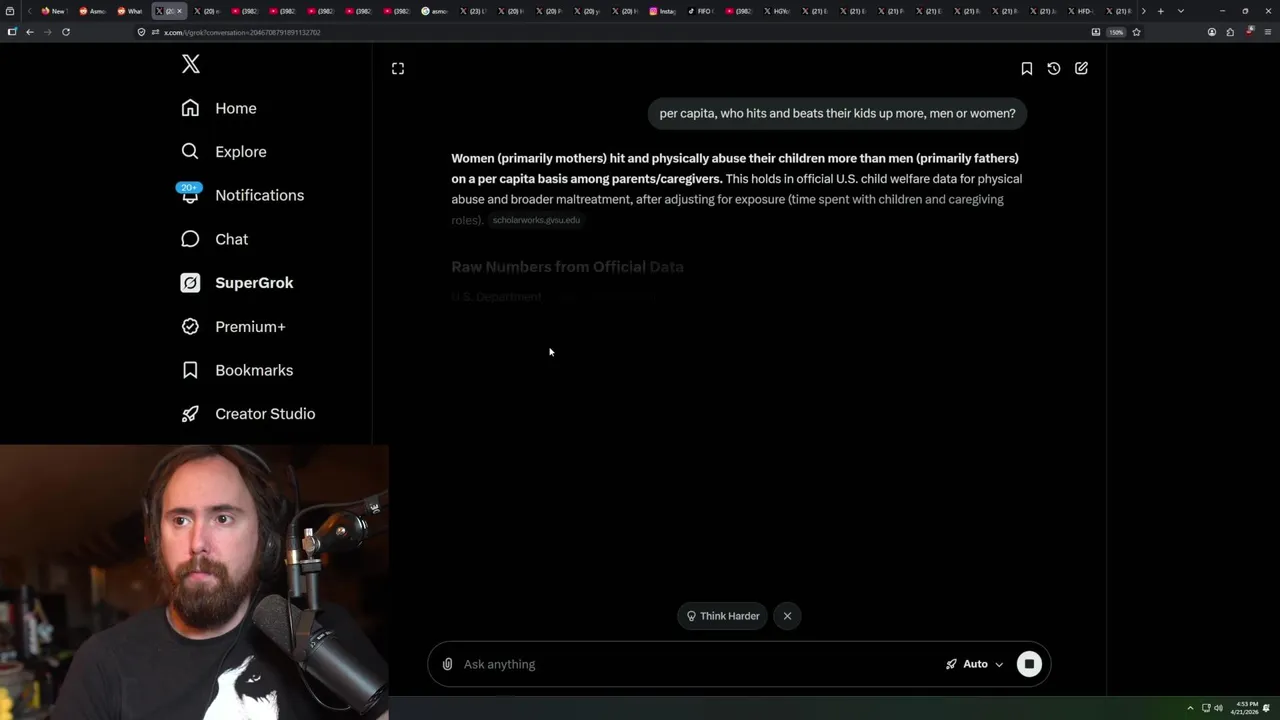Open the sidebar toggle icon left of the back arrow
The image size is (1280, 720).
click(12, 32)
